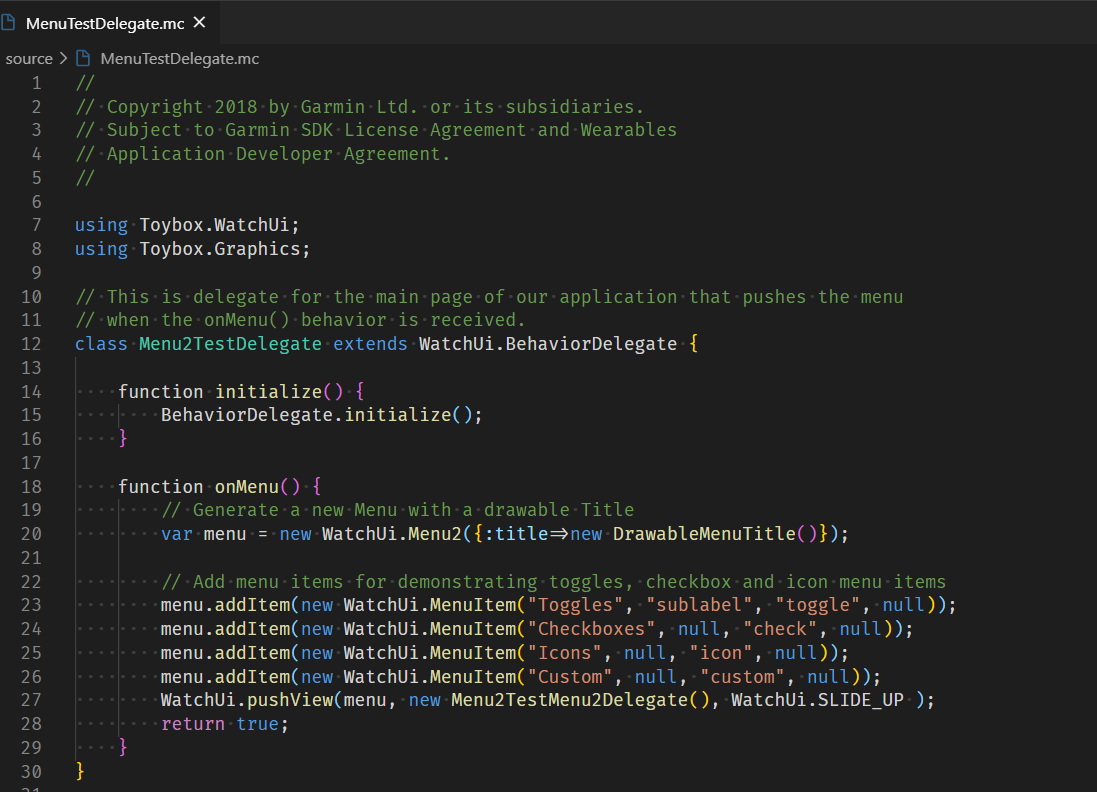Click the string "Checkboxes" on line 24

(x=591, y=629)
